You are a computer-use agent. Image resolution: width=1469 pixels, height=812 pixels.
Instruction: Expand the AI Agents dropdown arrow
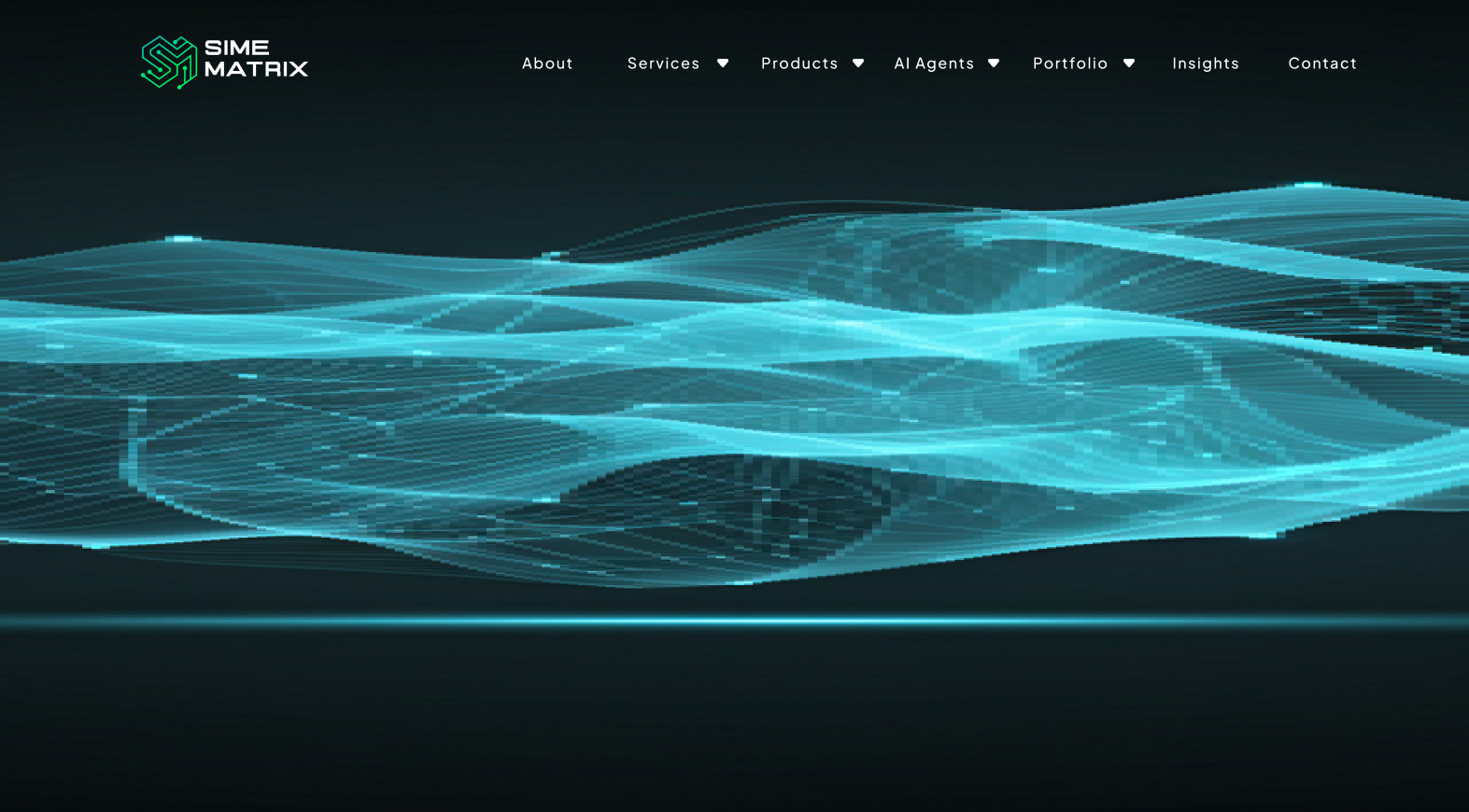pyautogui.click(x=994, y=63)
